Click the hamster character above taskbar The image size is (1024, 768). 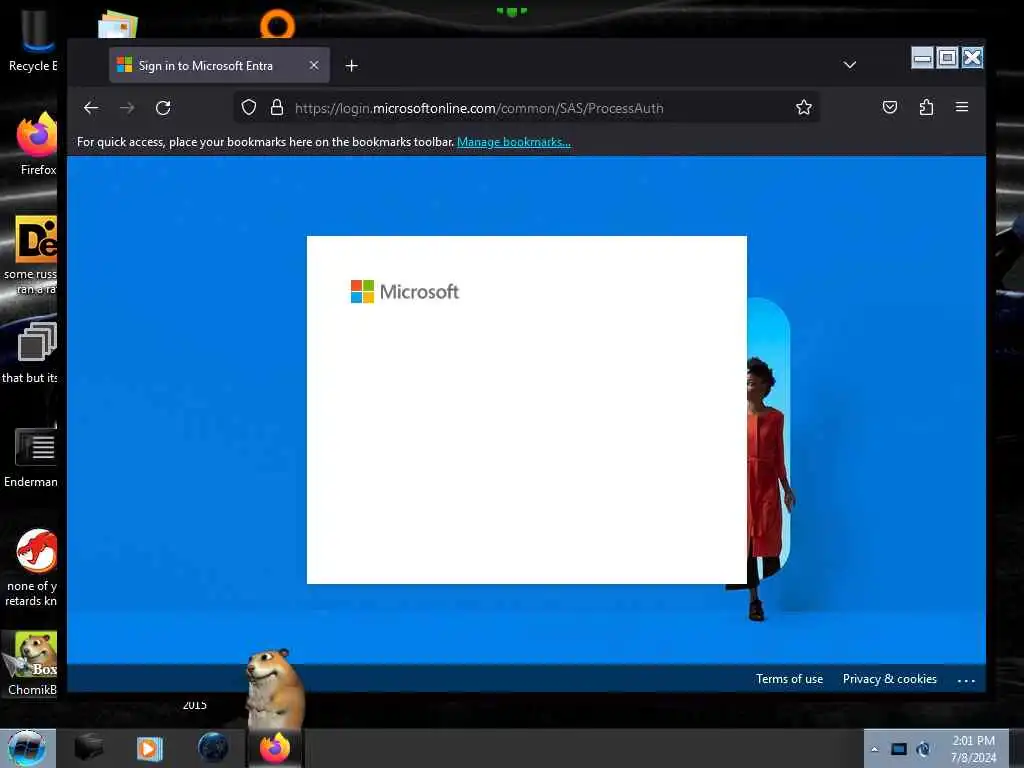pyautogui.click(x=274, y=688)
